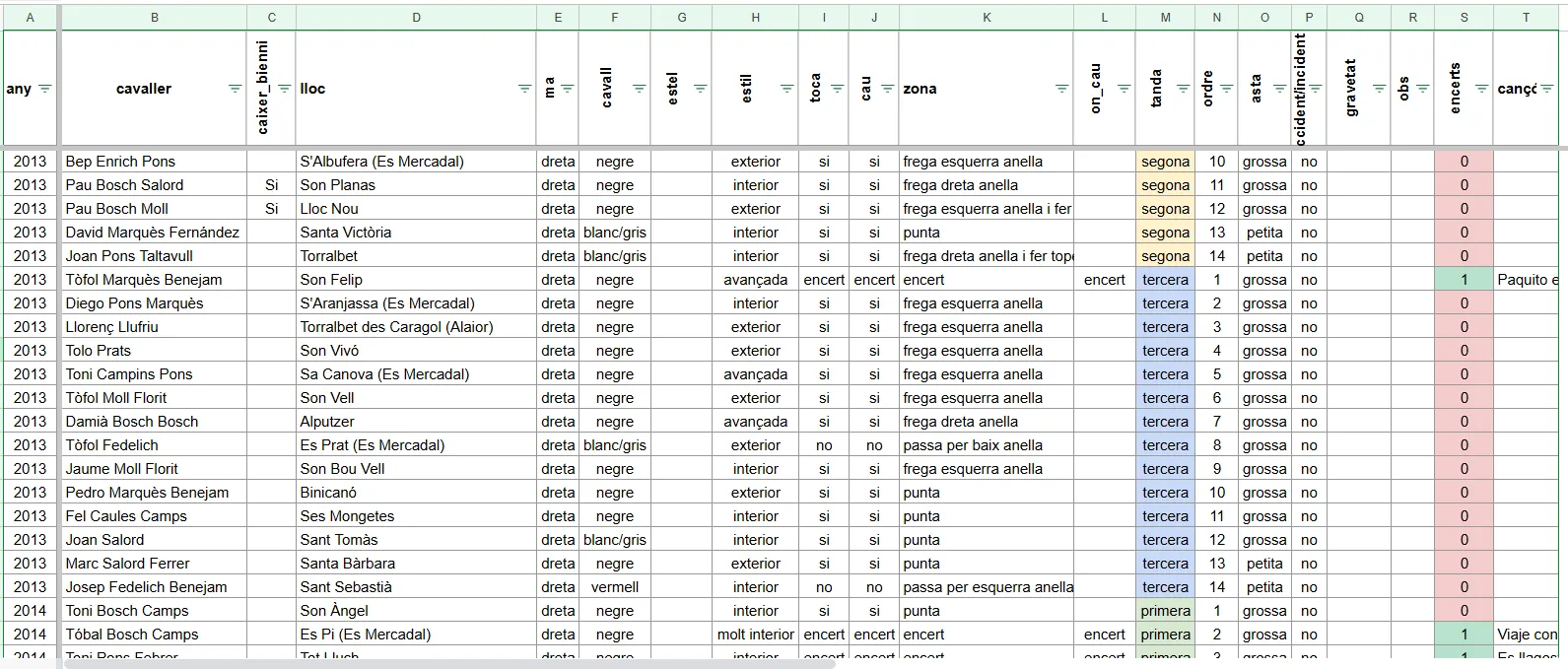Screen dimensions: 1568x669
Task: Select the S'Albufera (Es Mercadal) cell
Action: click(x=416, y=162)
